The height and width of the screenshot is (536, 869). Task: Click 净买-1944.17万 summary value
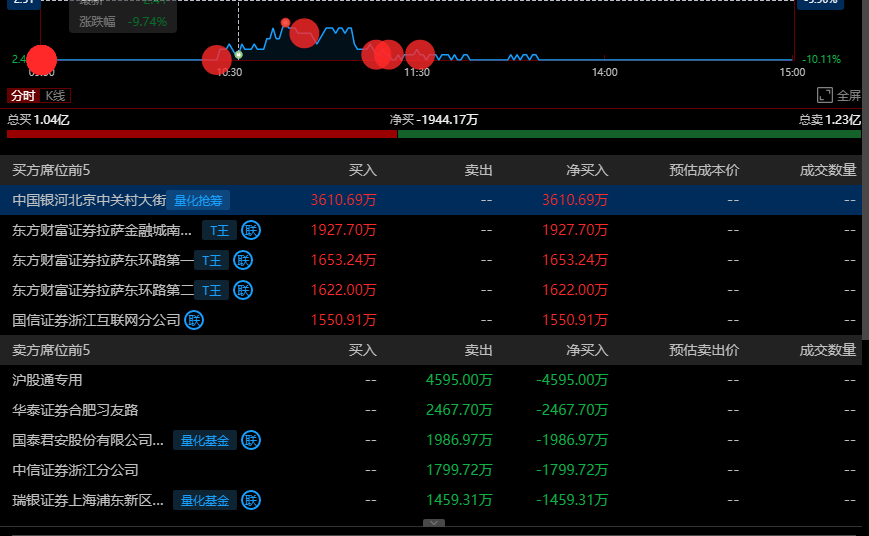pos(433,120)
